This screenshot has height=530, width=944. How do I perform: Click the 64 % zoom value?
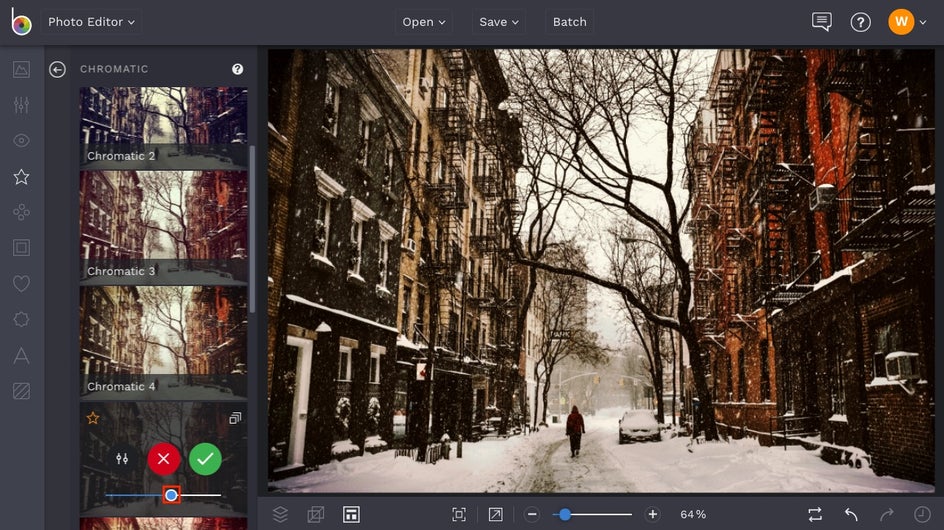[x=693, y=514]
